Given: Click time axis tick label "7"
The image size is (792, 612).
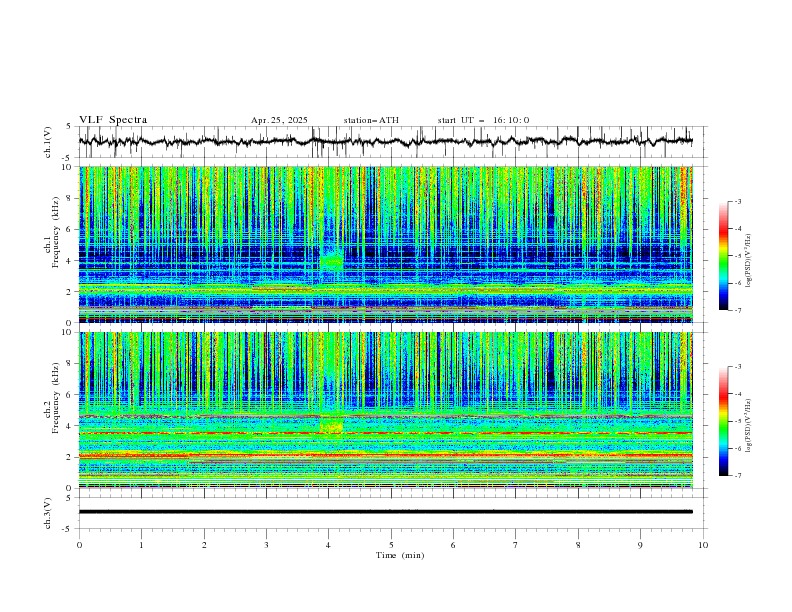Looking at the screenshot, I should [x=516, y=545].
